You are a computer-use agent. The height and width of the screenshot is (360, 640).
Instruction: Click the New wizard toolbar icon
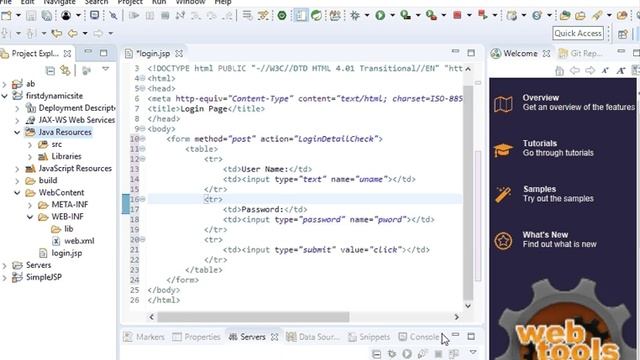7,16
